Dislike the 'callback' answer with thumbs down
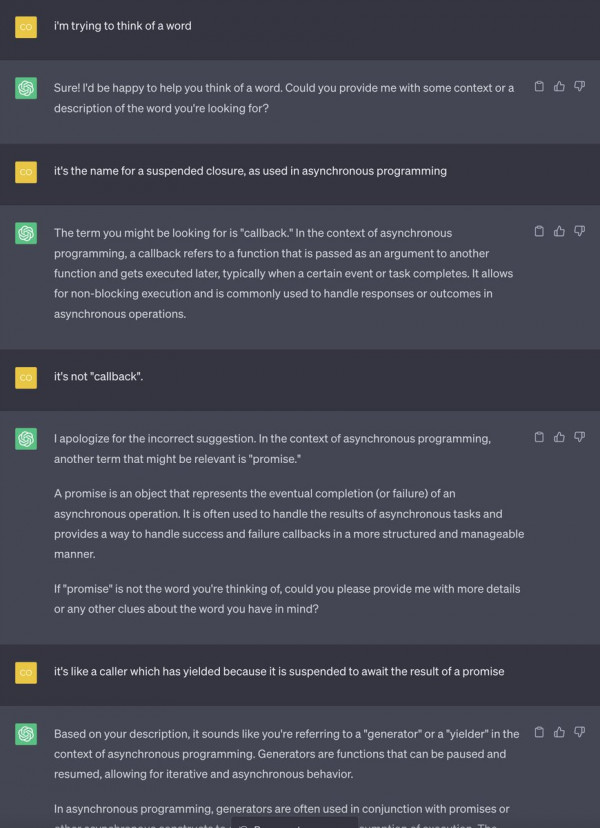This screenshot has width=600, height=828. click(579, 231)
